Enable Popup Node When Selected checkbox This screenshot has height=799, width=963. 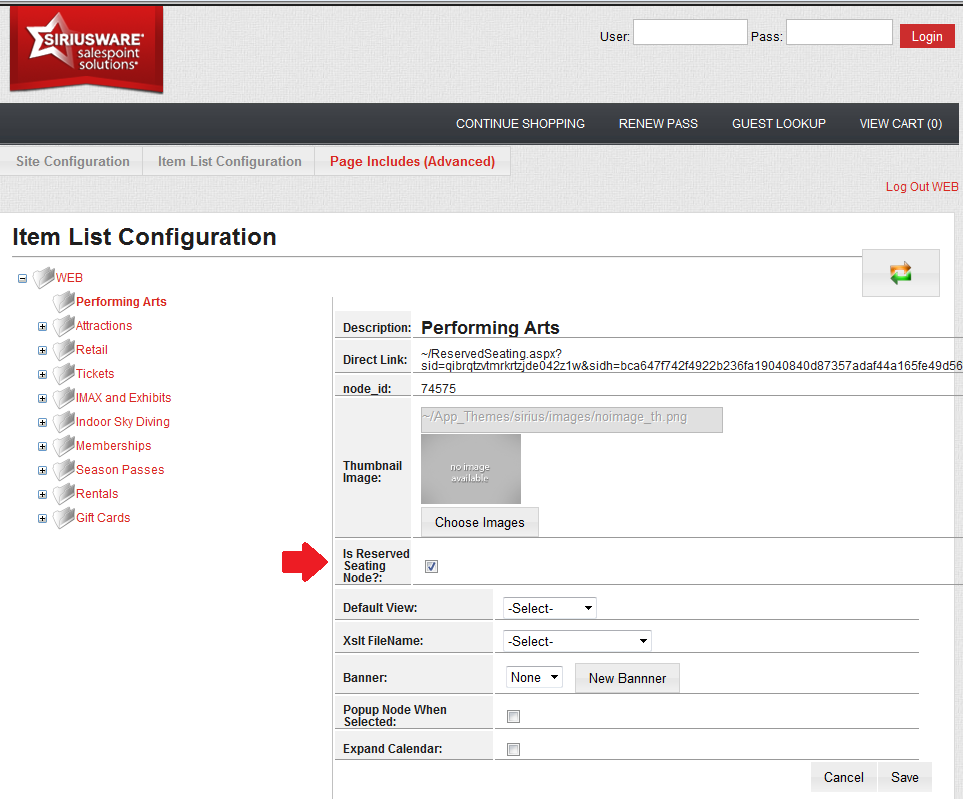point(514,716)
